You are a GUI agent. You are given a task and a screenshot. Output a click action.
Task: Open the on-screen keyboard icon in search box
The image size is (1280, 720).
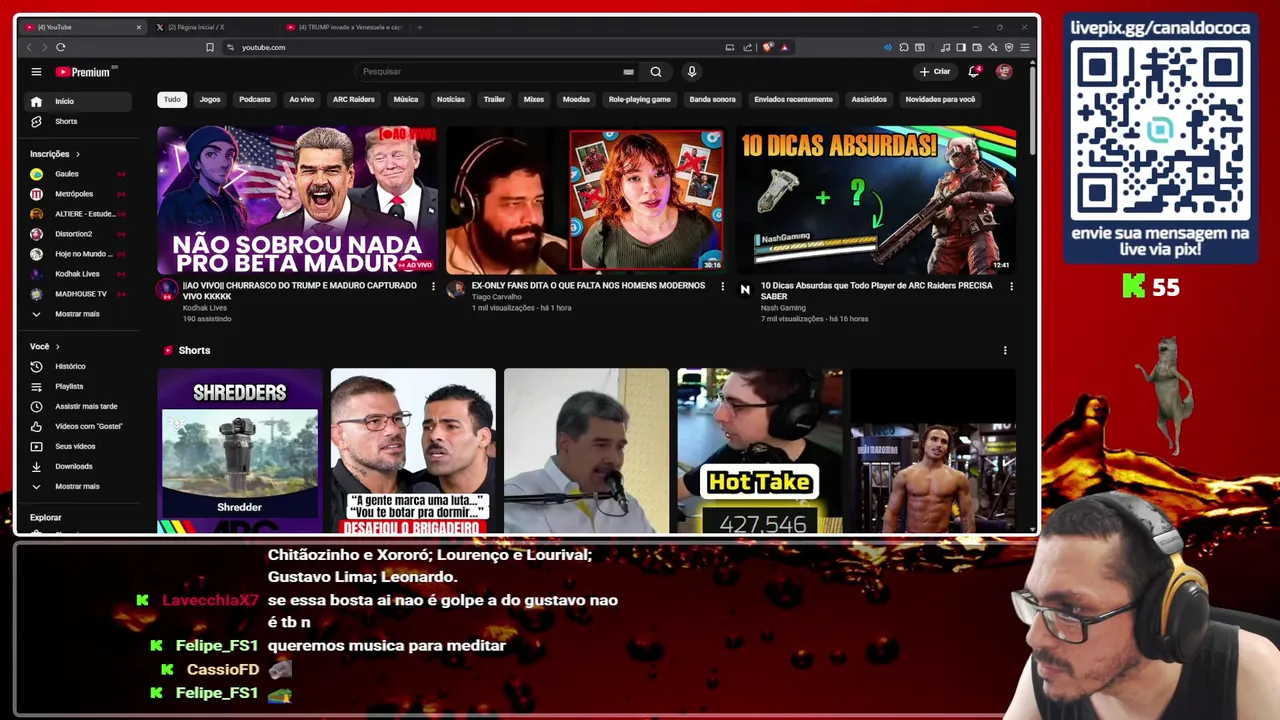628,72
